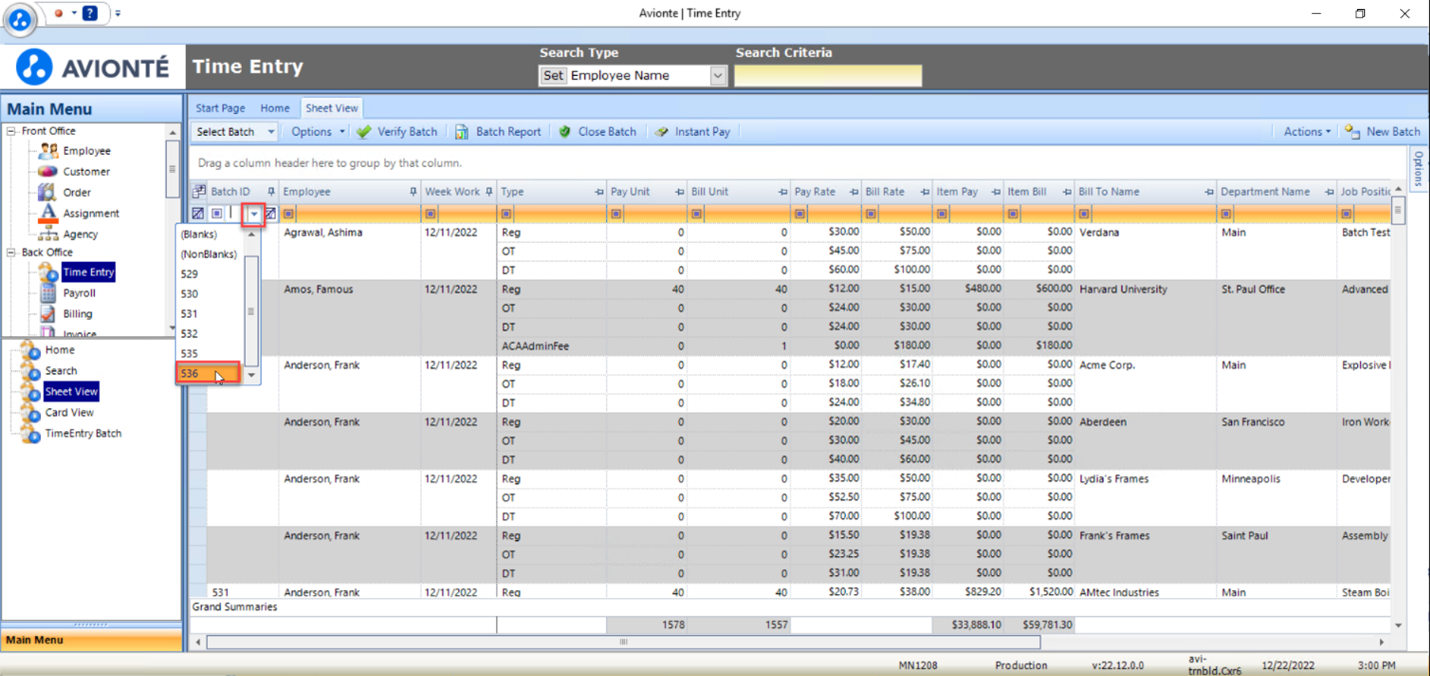Click the grid's horizontal scrollbar thumb
Screen dimensions: 1430x676
click(624, 642)
